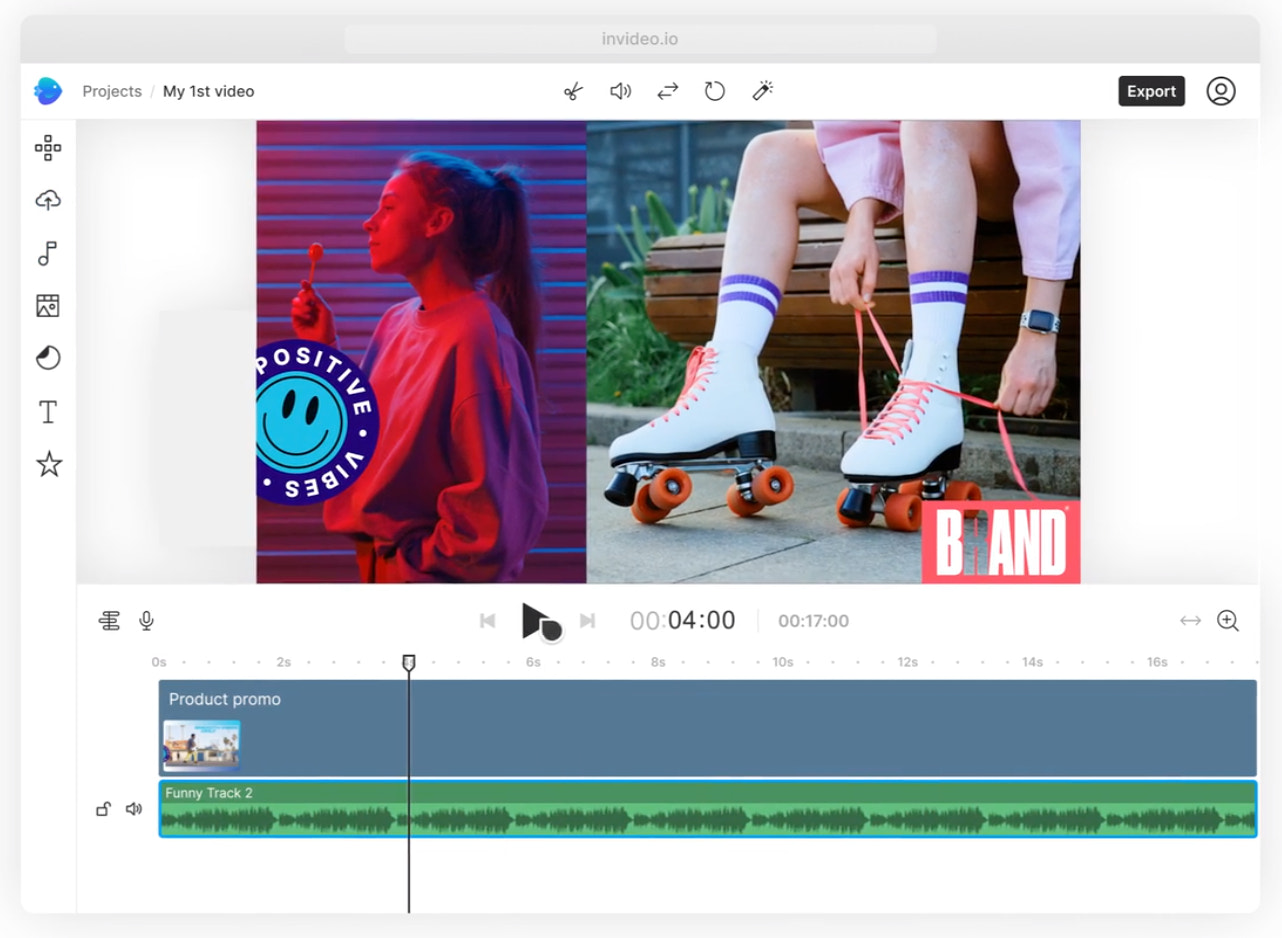Select the Uploads cloud icon

tap(48, 200)
